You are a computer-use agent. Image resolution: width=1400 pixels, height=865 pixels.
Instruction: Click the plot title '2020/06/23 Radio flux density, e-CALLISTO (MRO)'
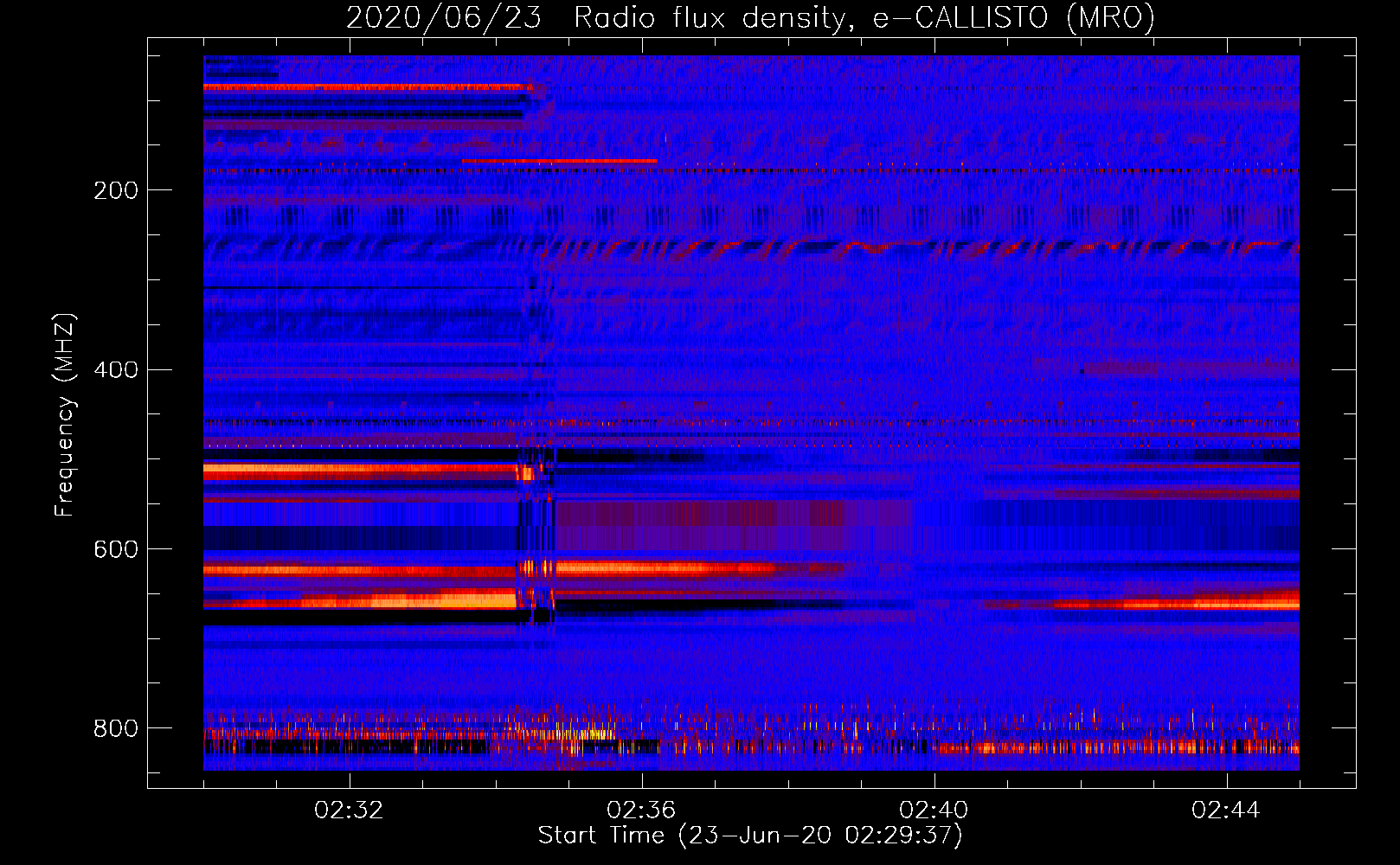pos(750,17)
